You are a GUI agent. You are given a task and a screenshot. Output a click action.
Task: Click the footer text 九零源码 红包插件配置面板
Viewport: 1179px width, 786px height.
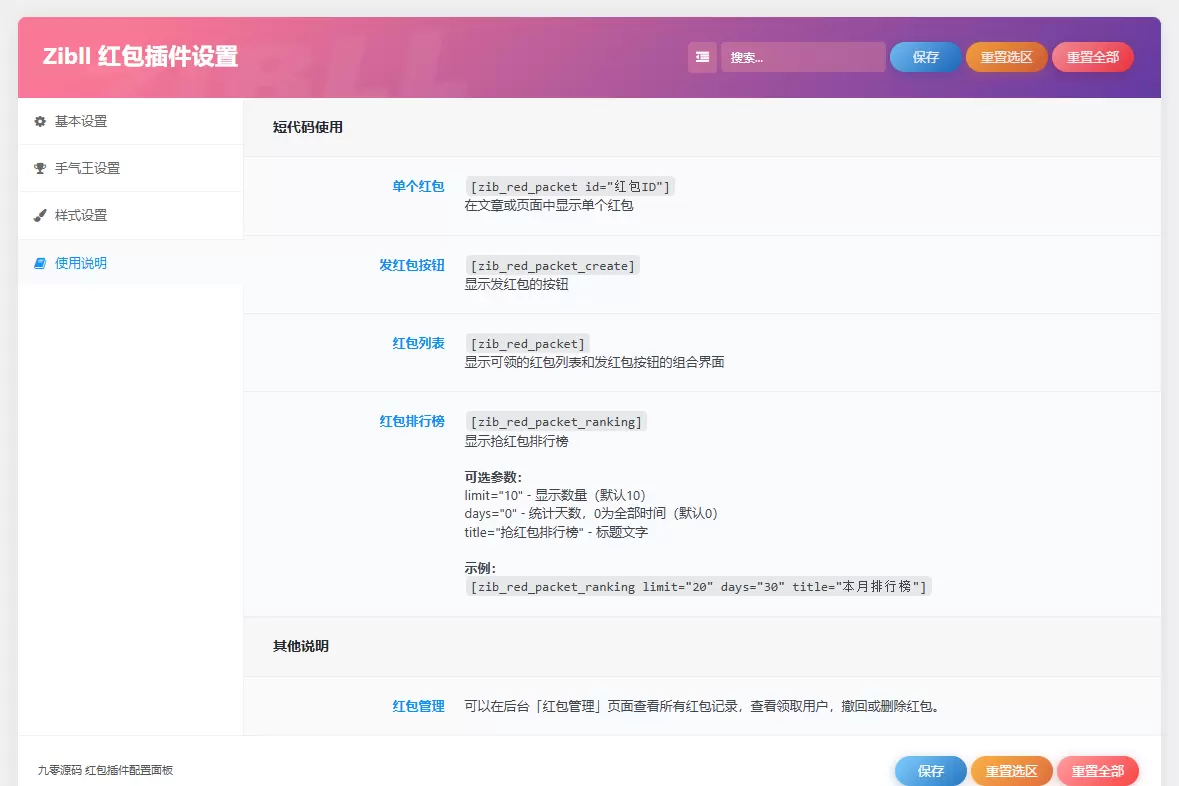click(105, 770)
